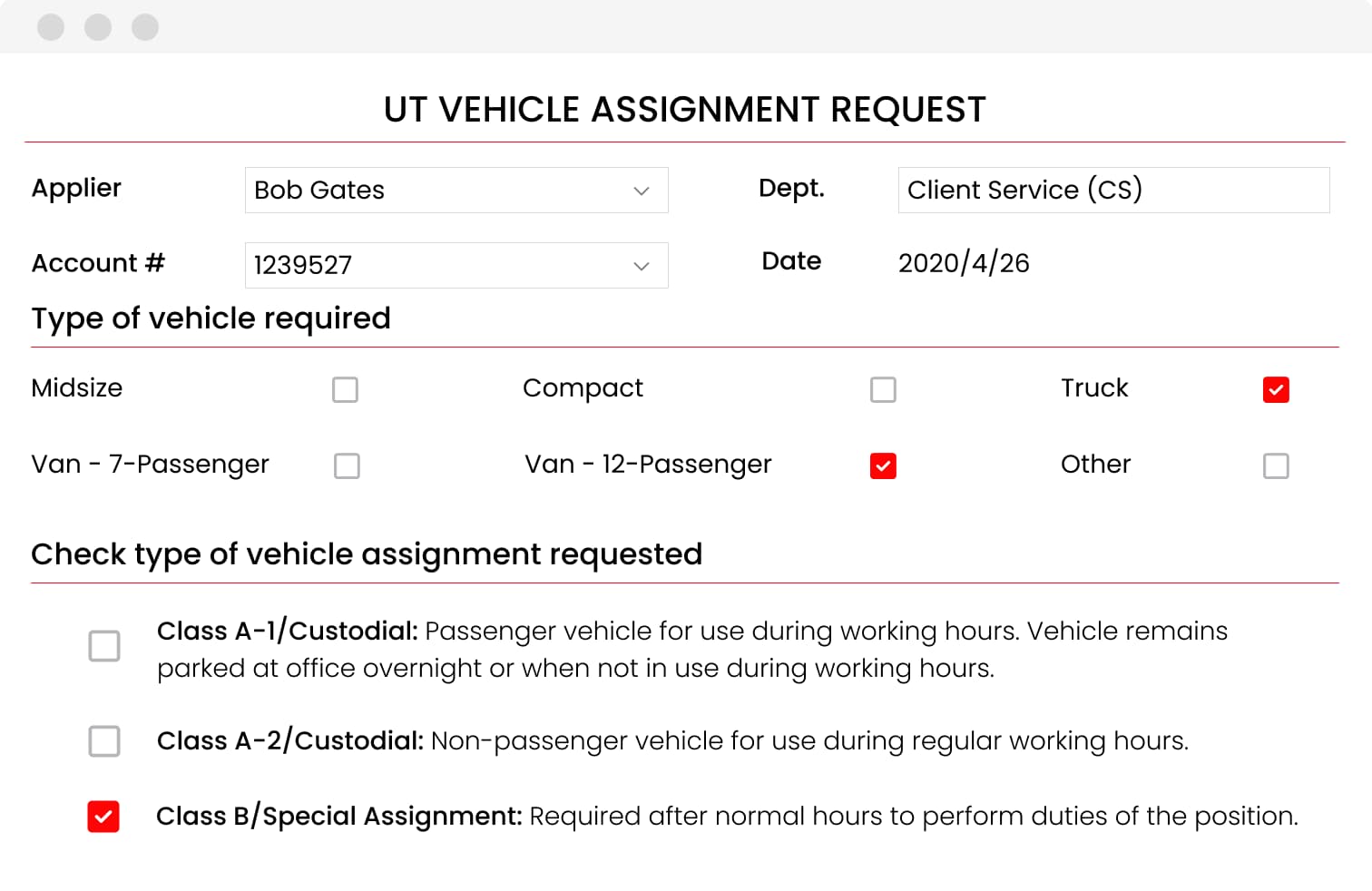Uncheck the Truck vehicle checkbox
1372x891 pixels.
[1276, 390]
